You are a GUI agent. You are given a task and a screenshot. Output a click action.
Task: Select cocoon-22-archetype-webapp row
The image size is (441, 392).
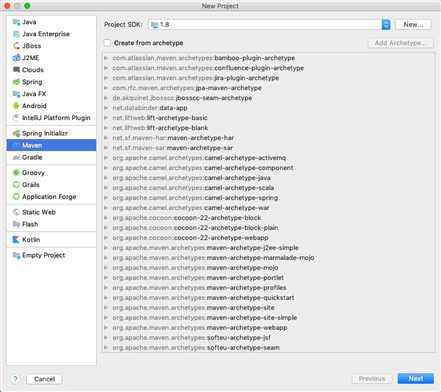pos(269,238)
